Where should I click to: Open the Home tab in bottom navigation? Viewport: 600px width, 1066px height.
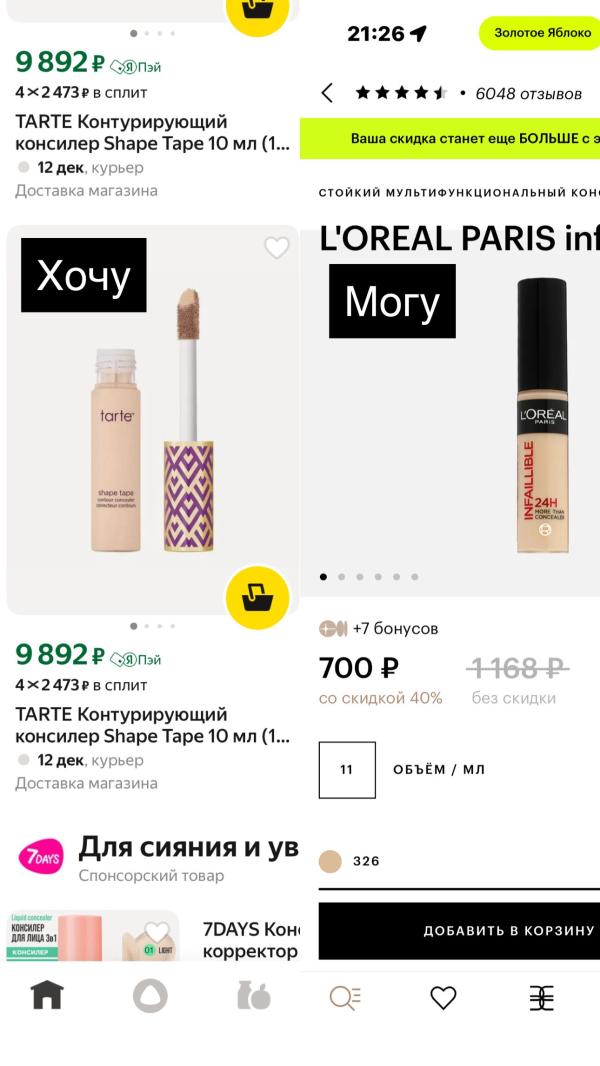tap(47, 996)
